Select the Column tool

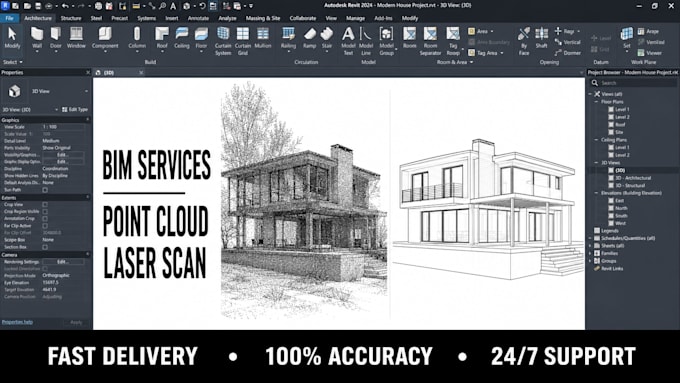click(x=137, y=38)
